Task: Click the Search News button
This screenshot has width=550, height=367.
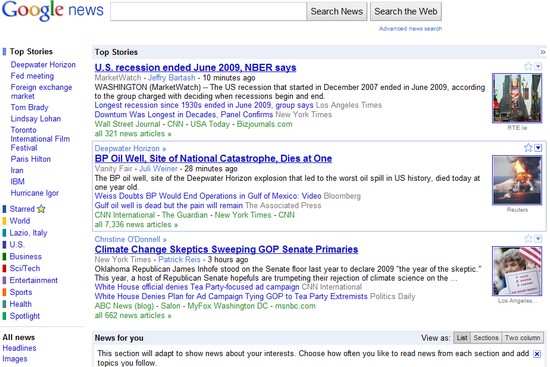Action: point(337,12)
